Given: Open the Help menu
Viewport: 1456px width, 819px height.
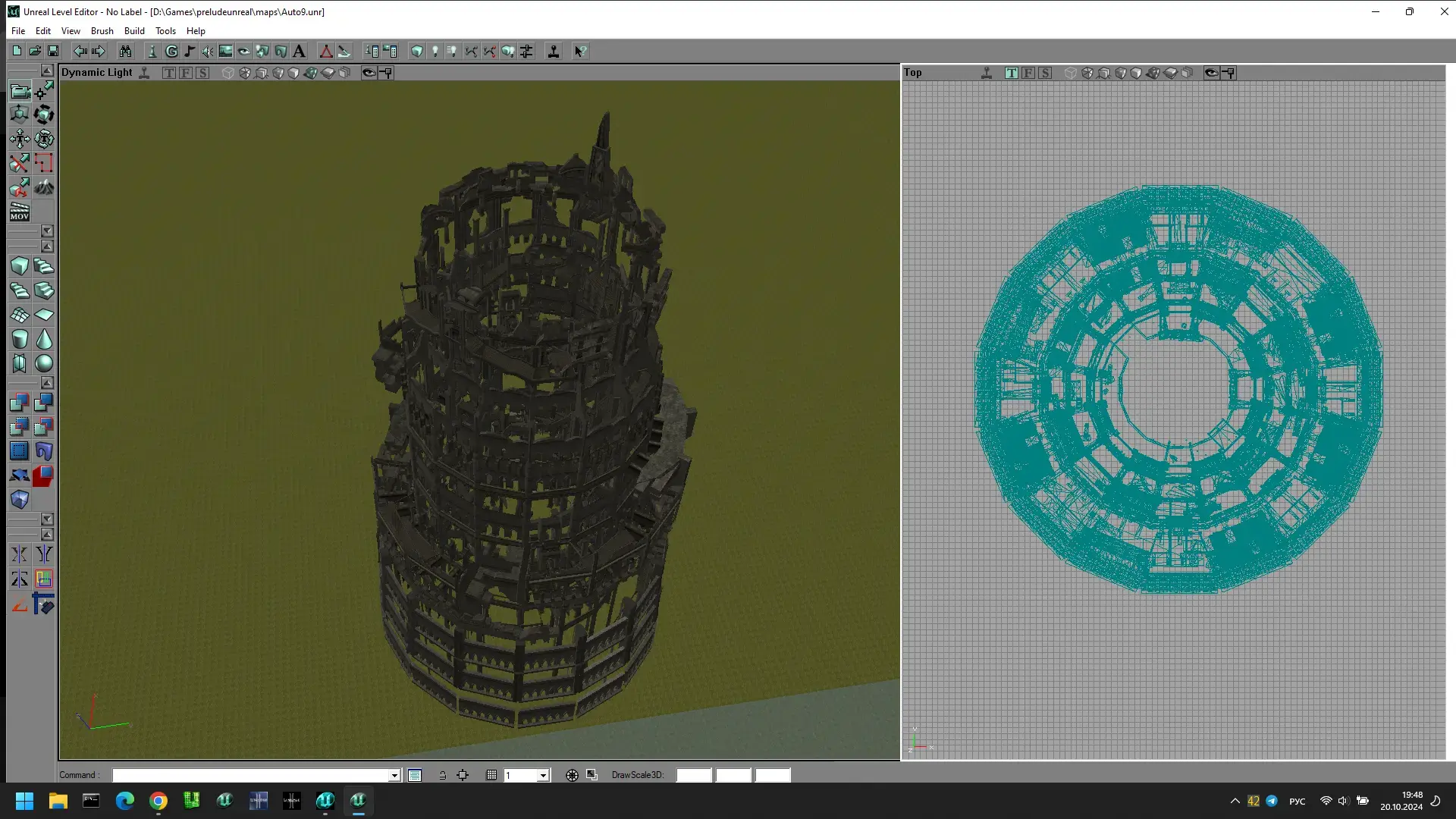Looking at the screenshot, I should tap(196, 31).
